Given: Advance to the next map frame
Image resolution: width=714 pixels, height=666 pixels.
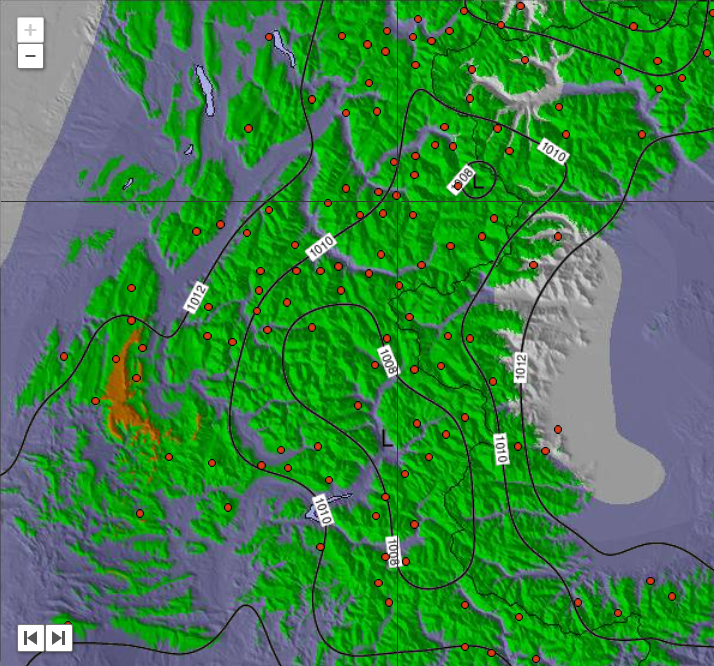Looking at the screenshot, I should point(59,637).
